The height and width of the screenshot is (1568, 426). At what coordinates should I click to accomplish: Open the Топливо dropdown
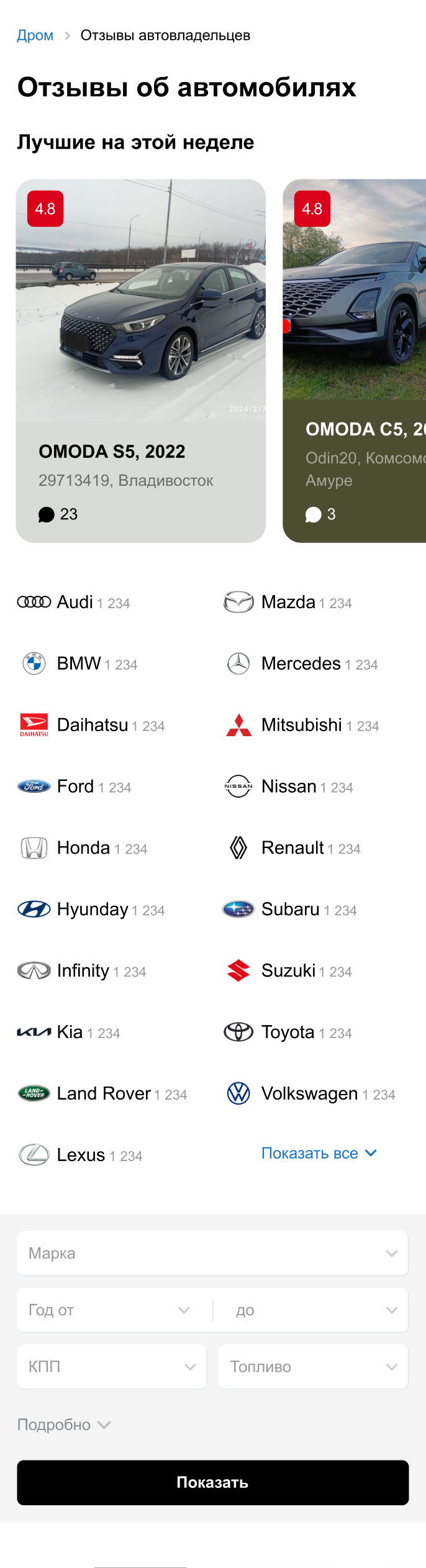(x=313, y=1367)
